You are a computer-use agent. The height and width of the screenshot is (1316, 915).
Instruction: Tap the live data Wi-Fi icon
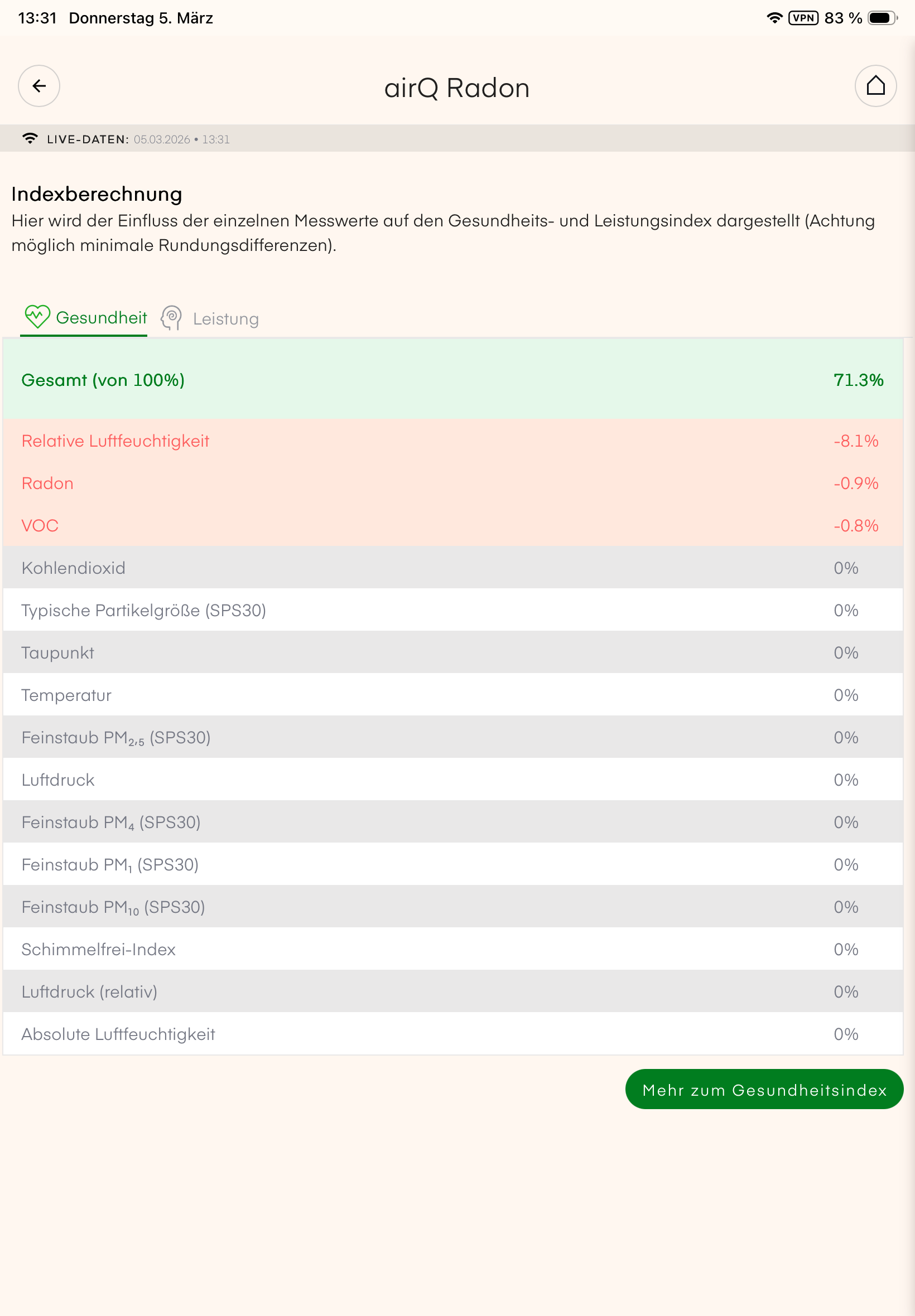click(30, 139)
